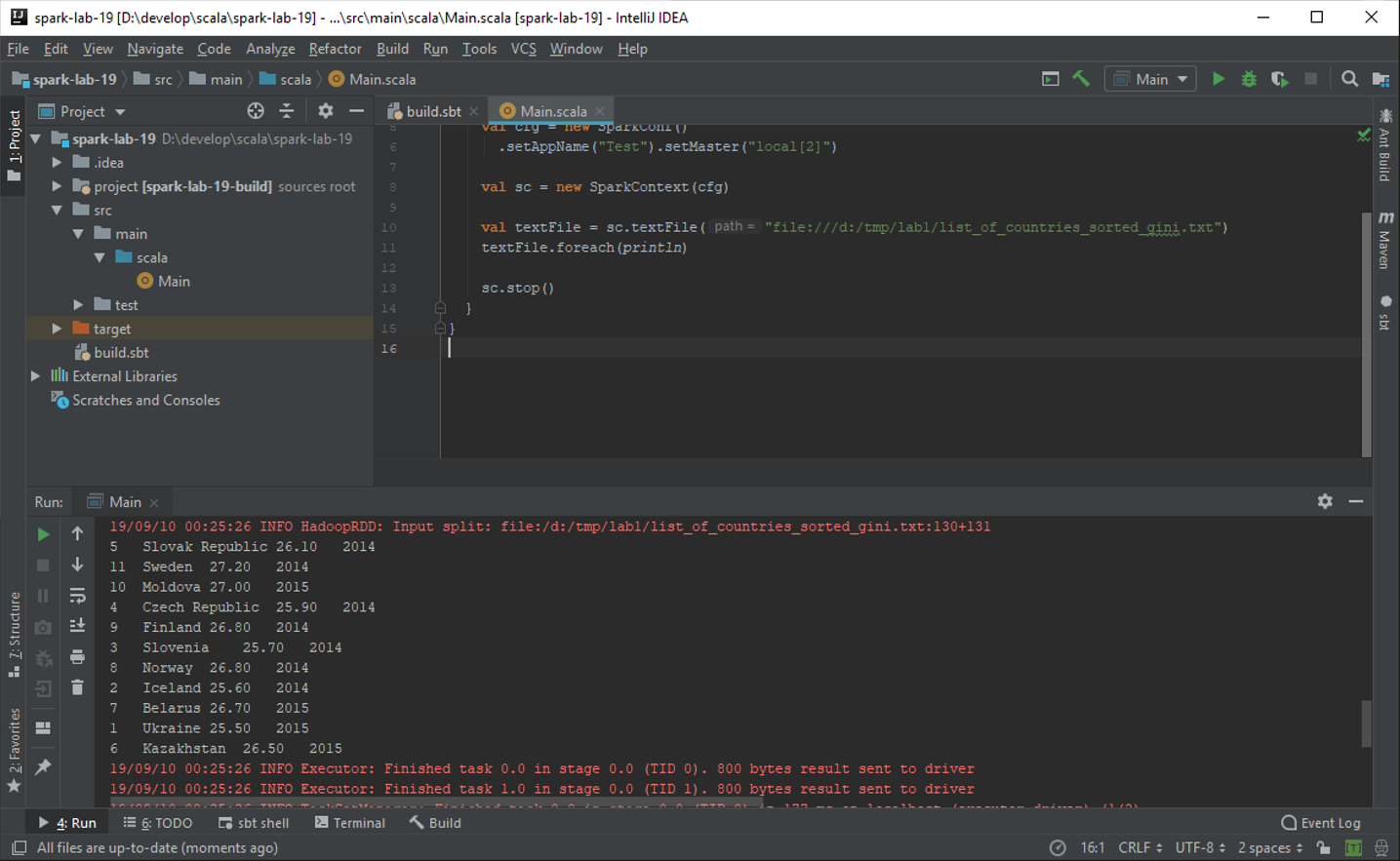Screen dimensions: 1400x861
Task: Switch to the build.sbt editor tab
Action: (x=432, y=111)
